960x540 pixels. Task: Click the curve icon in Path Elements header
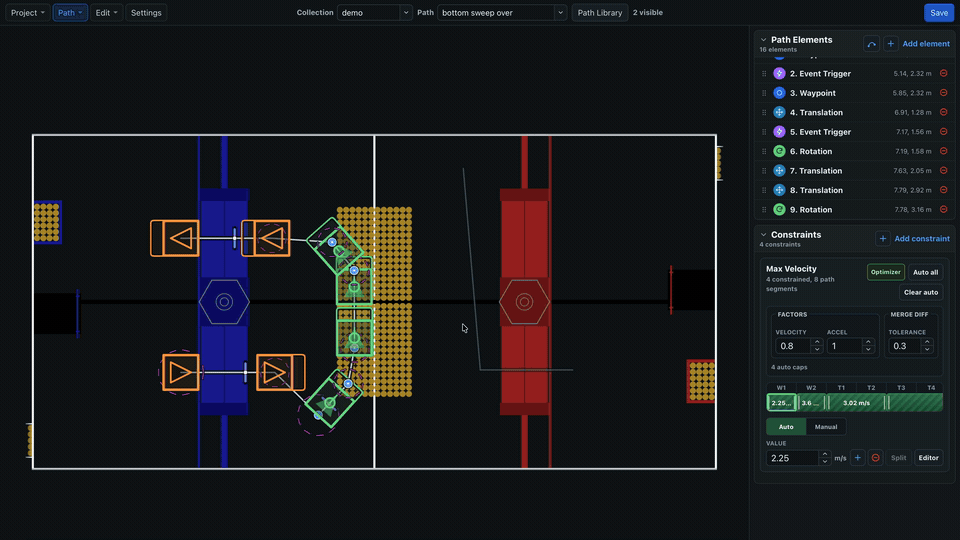871,43
